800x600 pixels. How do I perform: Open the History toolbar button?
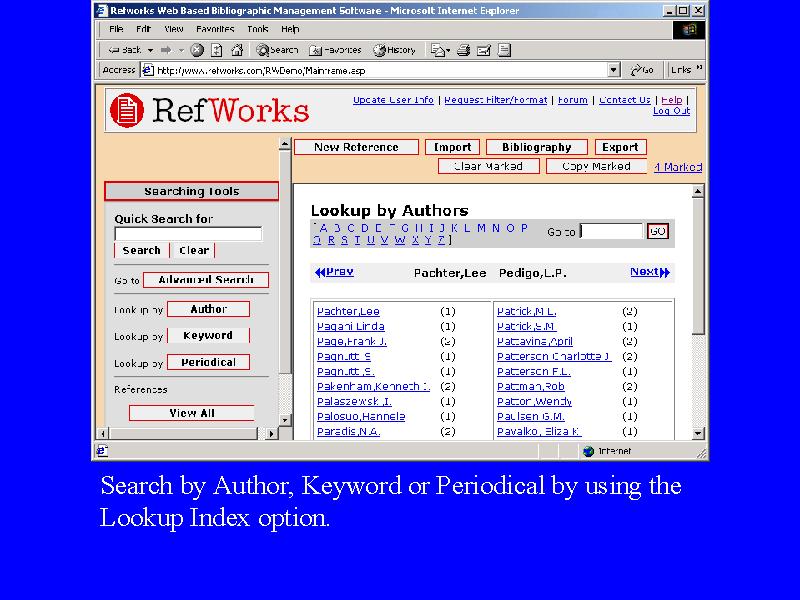(x=394, y=50)
